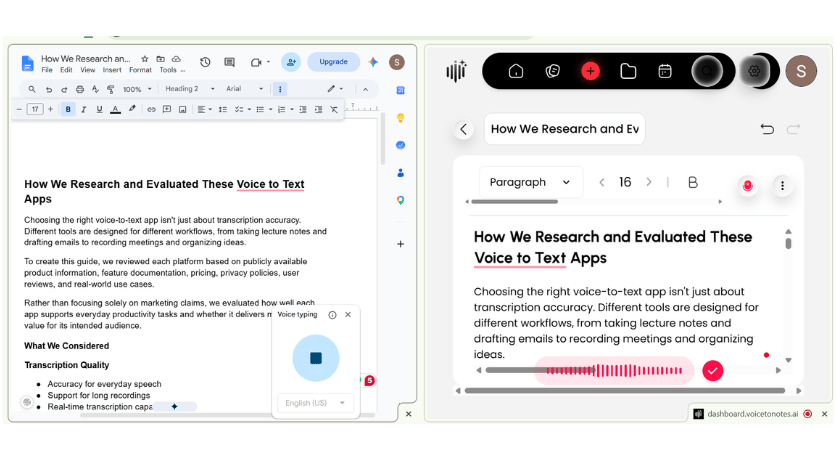Click the Upgrade button

(333, 62)
